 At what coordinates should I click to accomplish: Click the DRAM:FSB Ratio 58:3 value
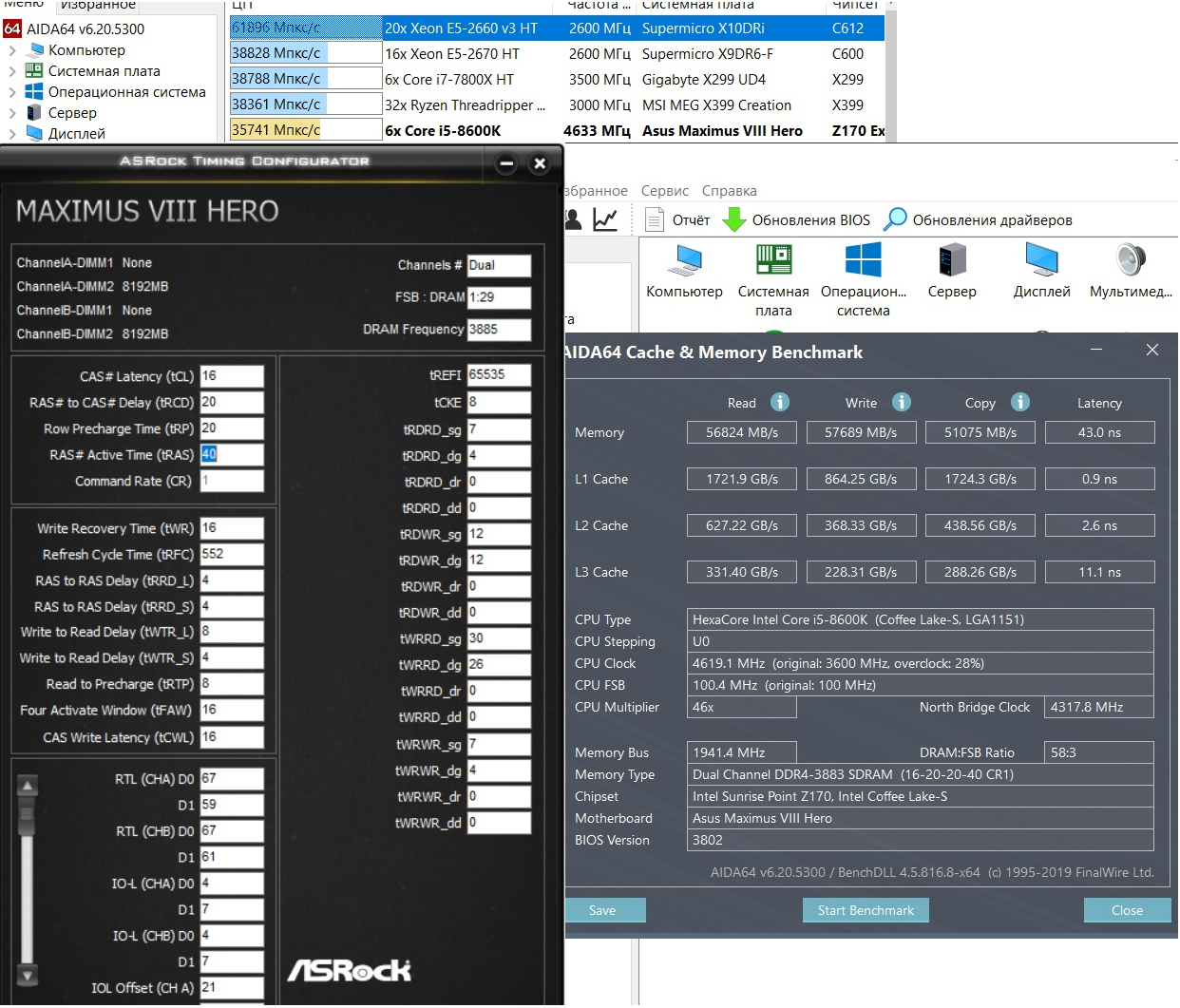(1098, 752)
